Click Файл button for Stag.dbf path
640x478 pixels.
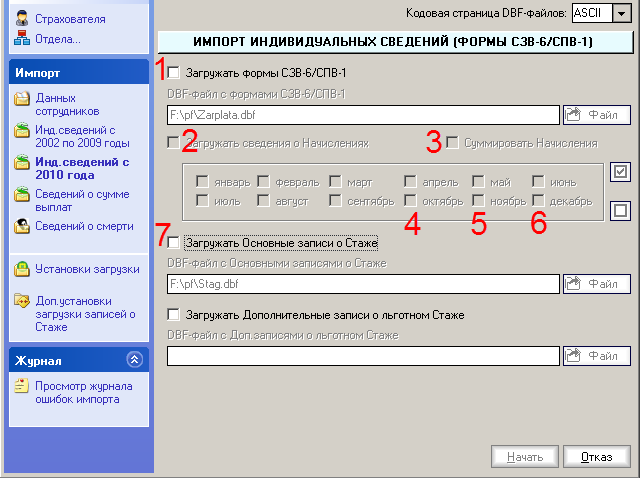(x=597, y=284)
